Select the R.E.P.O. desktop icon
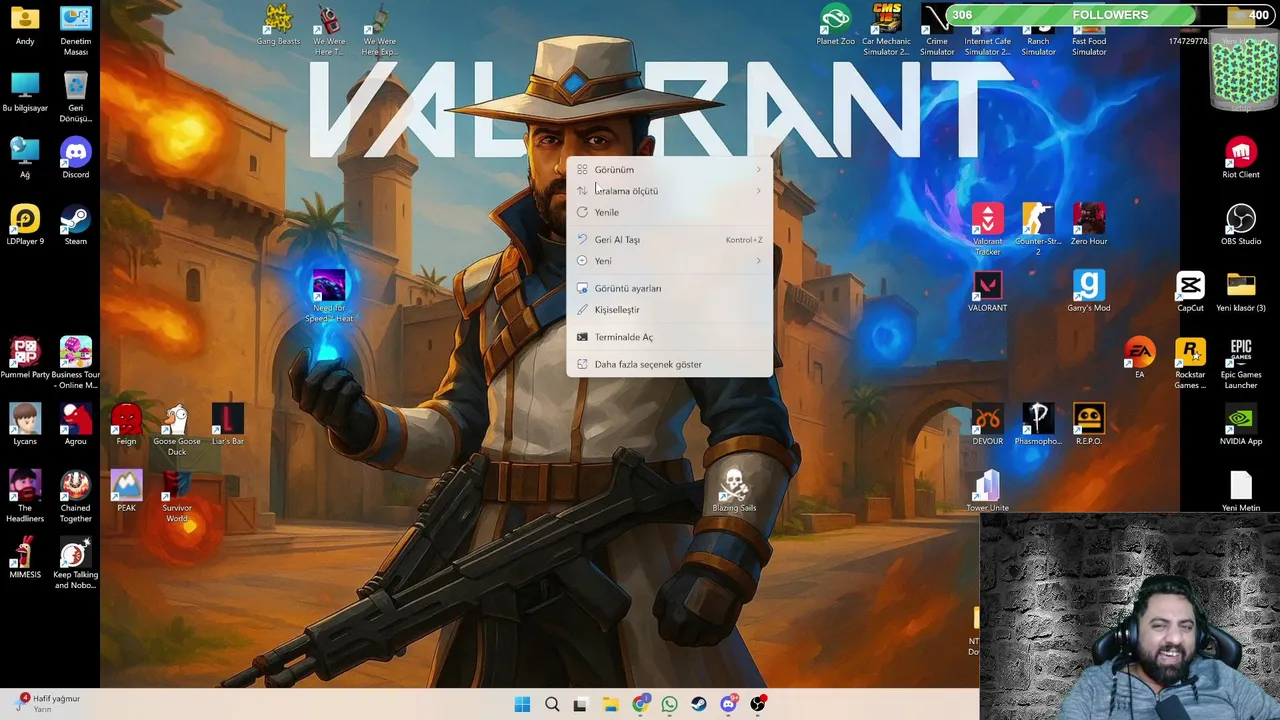 point(1089,425)
